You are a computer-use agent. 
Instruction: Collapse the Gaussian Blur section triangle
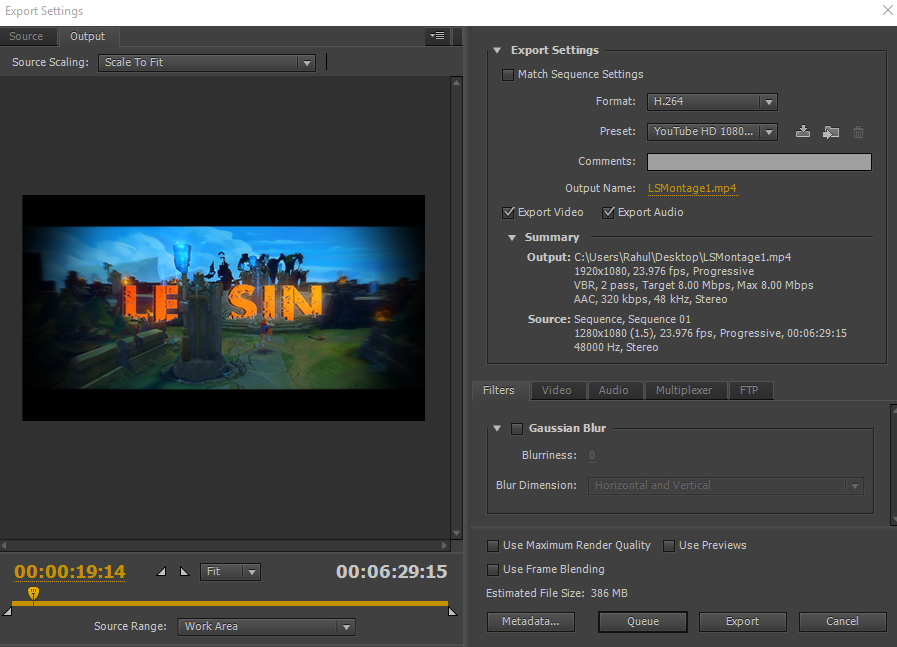point(497,428)
